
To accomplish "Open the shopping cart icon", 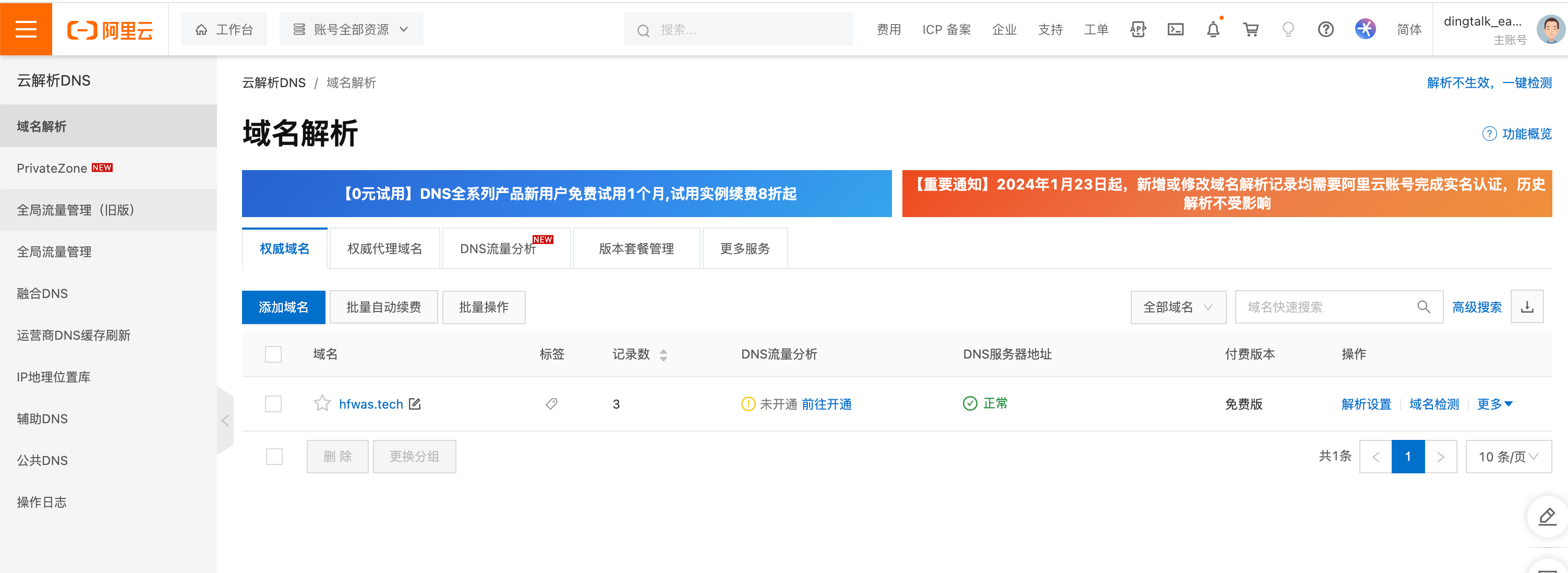I will point(1250,29).
